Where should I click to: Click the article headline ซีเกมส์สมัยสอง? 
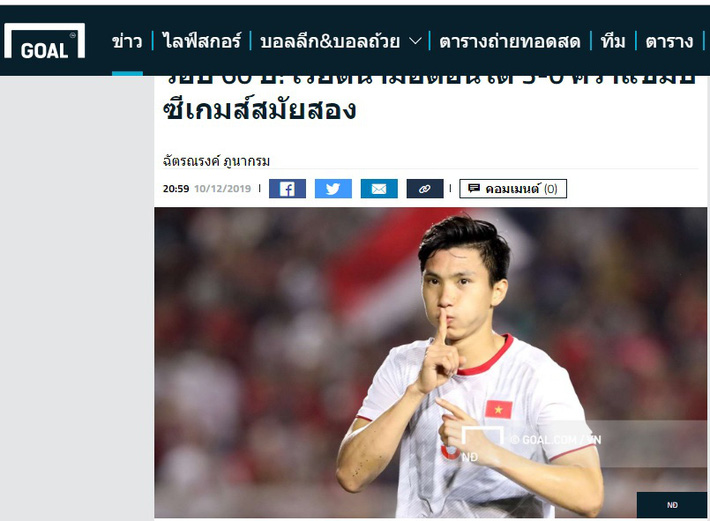pyautogui.click(x=259, y=110)
